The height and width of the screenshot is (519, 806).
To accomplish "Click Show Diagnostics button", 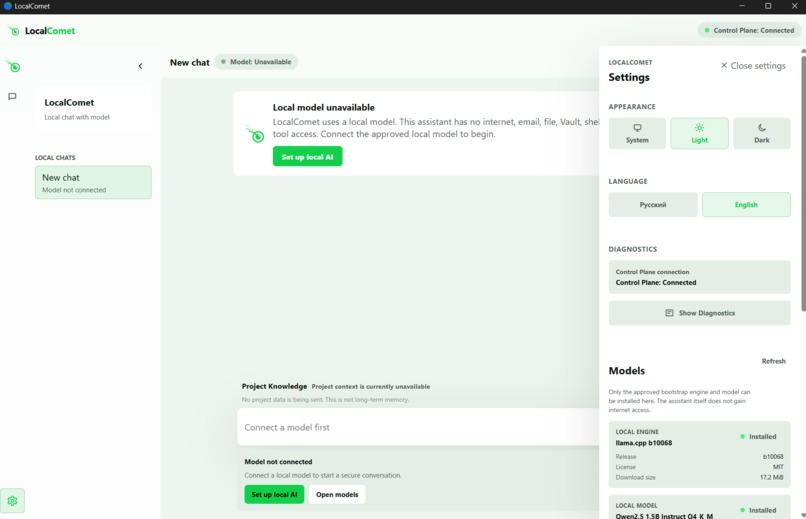I will coord(699,313).
